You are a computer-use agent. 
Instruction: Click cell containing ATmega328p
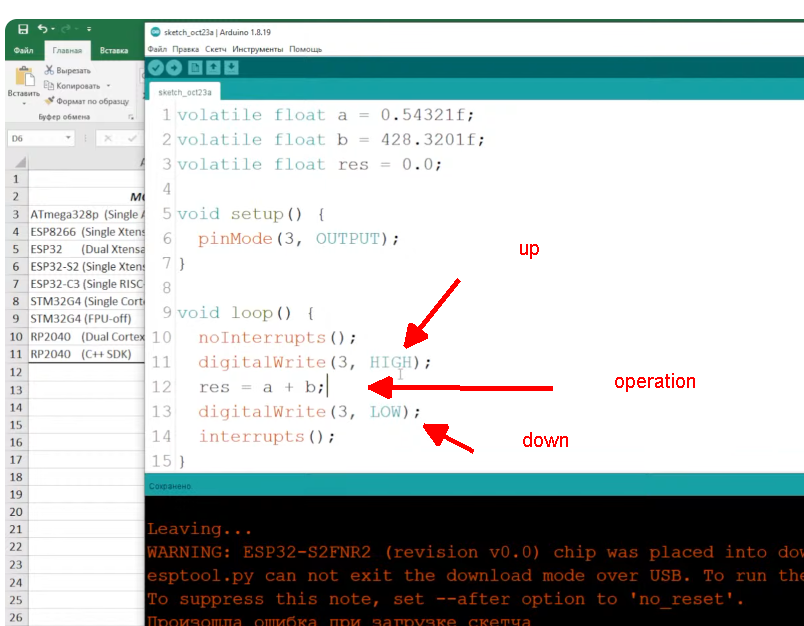(x=87, y=214)
